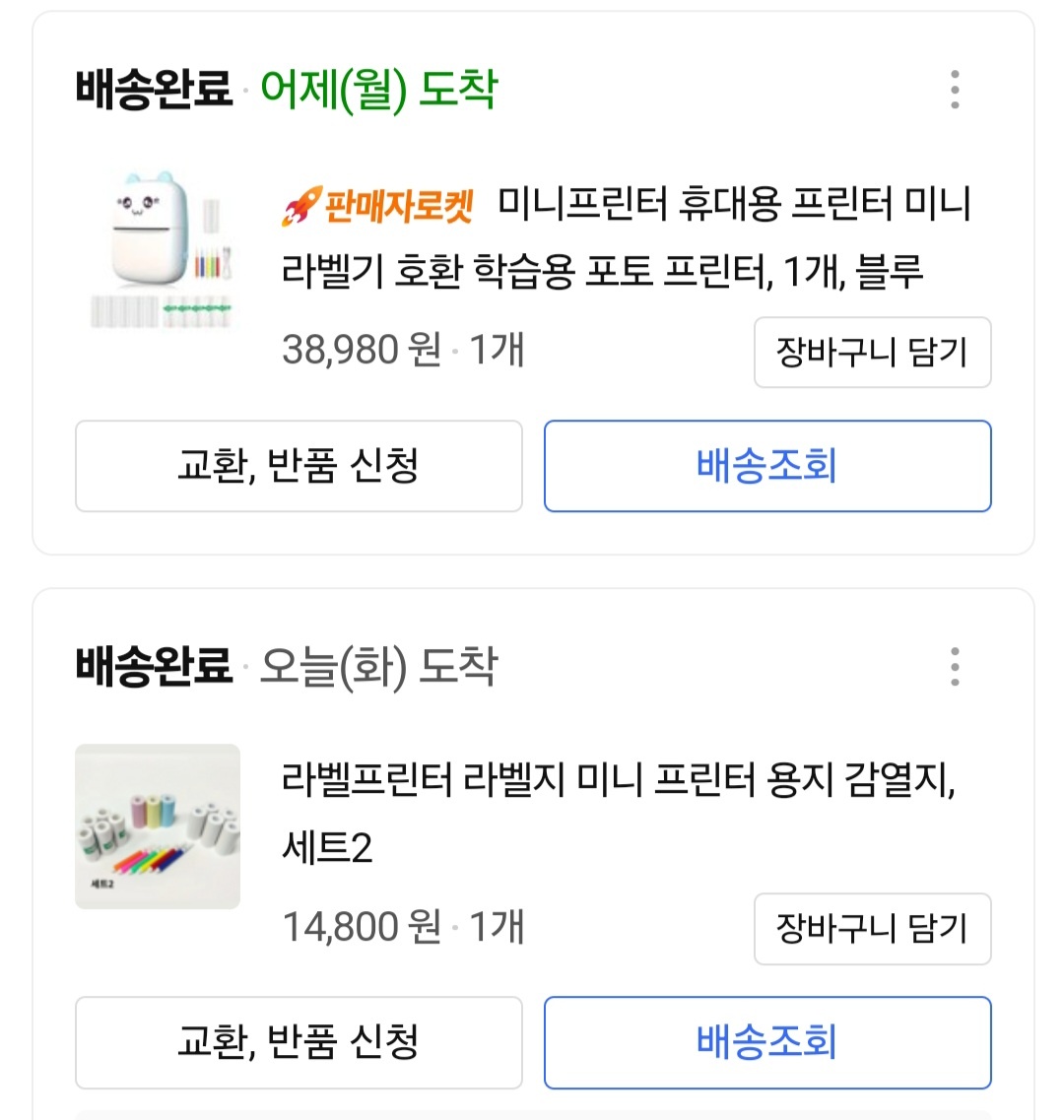Request 교환, 반품 신청 for the mini printer
1064x1120 pixels.
(299, 466)
